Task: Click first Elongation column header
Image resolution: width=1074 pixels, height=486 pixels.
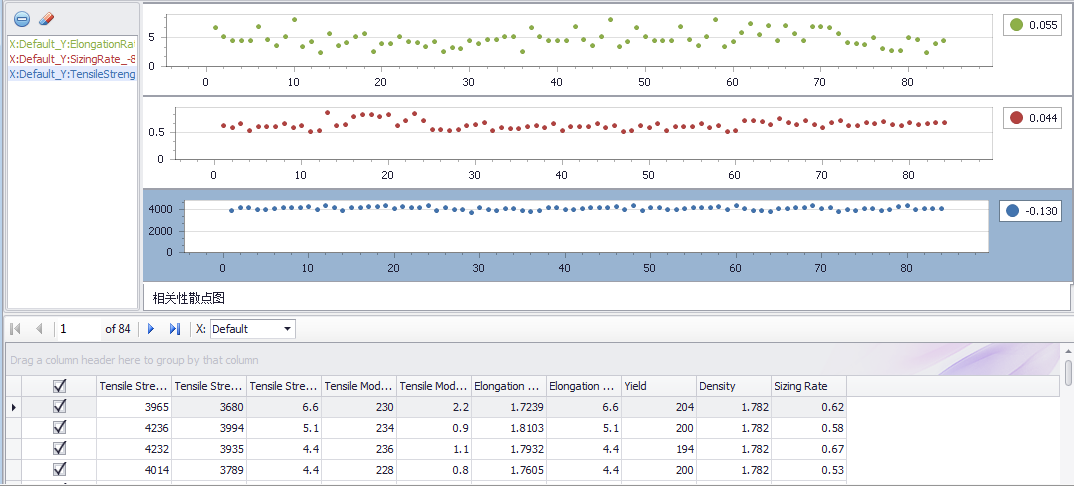Action: click(509, 386)
